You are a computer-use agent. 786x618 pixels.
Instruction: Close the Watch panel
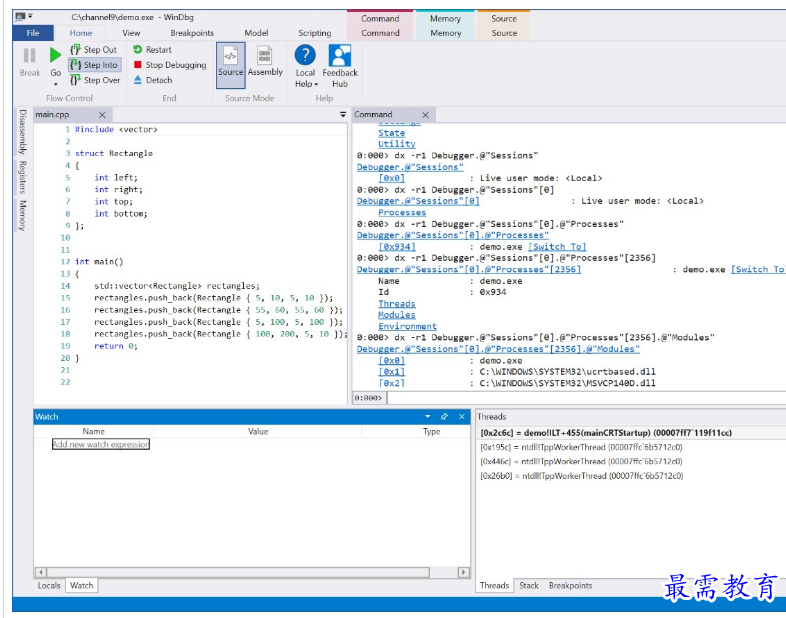coord(462,417)
